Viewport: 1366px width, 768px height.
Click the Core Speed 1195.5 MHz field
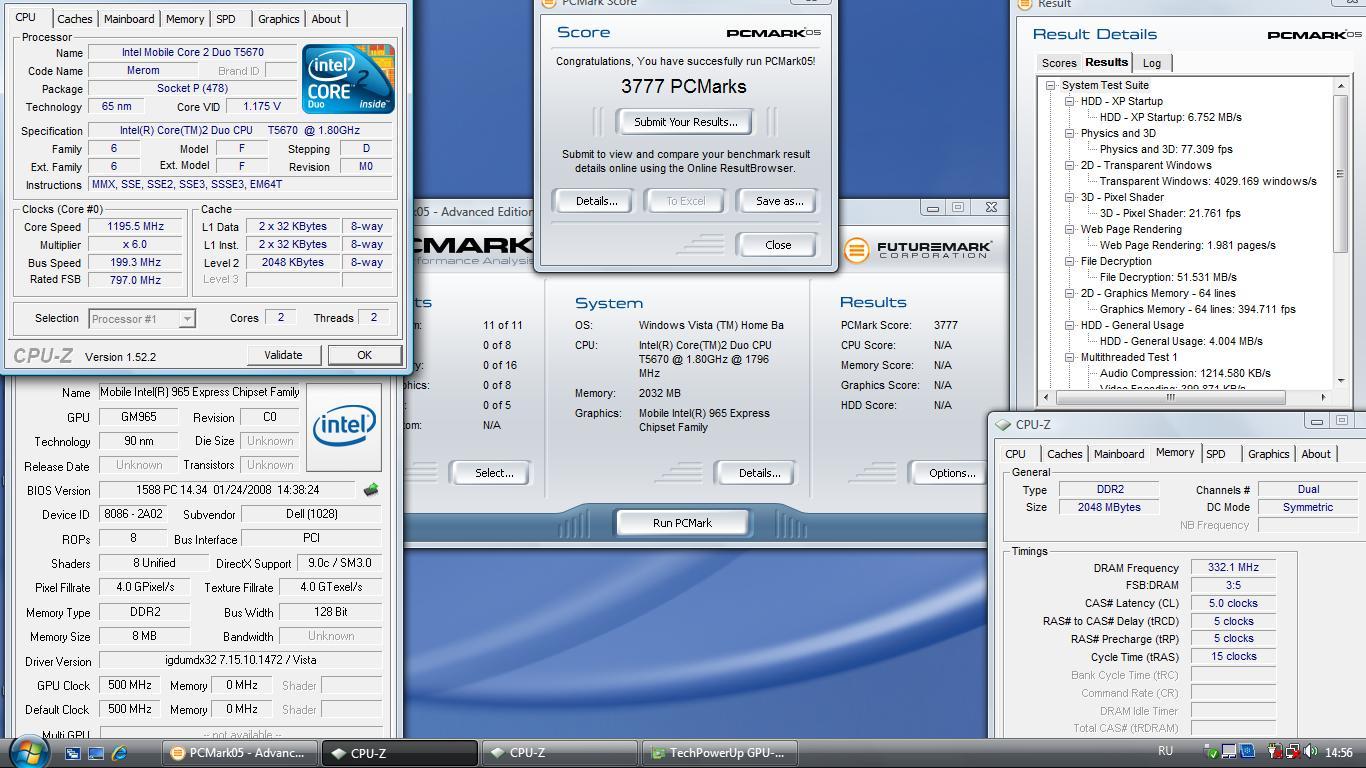(135, 227)
